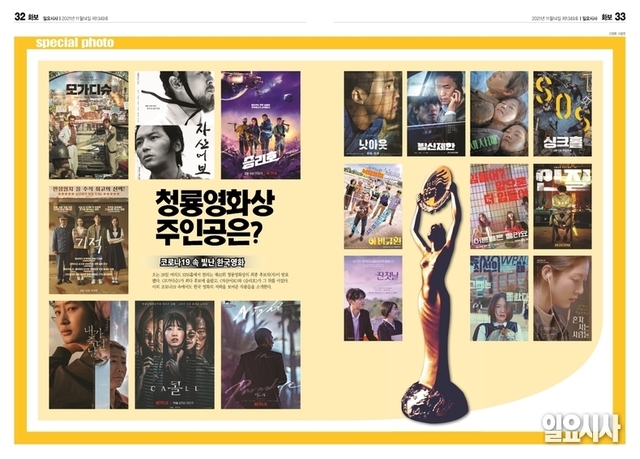This screenshot has height=459, width=640.
Task: Open the 낫아웃 poster
Action: click(373, 114)
